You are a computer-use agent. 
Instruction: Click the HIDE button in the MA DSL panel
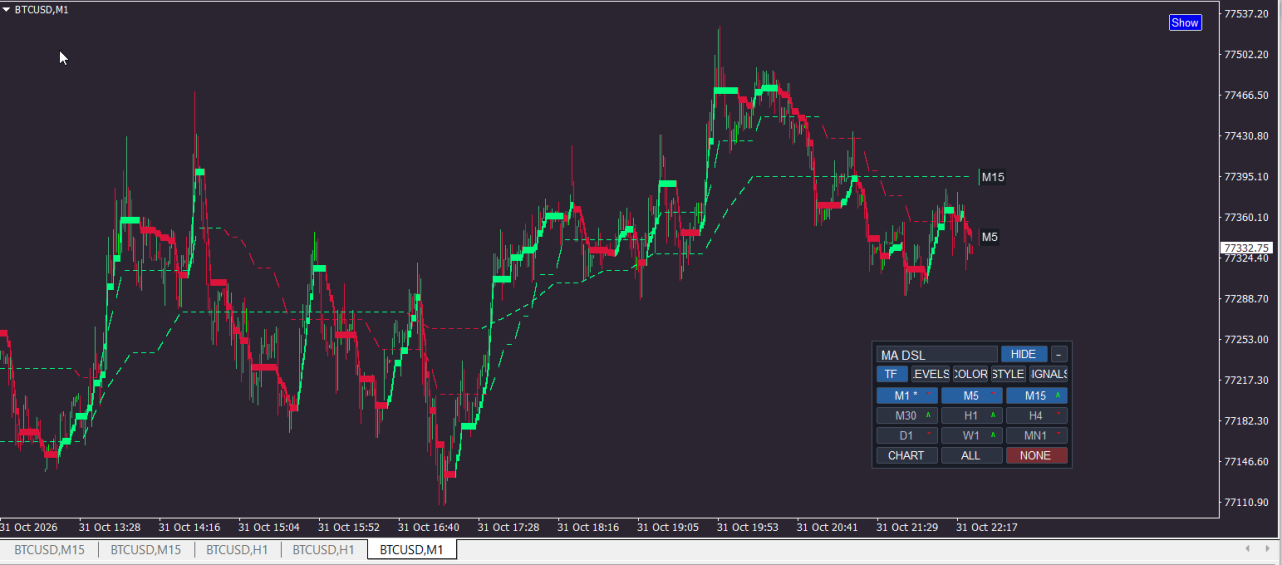coord(1024,354)
